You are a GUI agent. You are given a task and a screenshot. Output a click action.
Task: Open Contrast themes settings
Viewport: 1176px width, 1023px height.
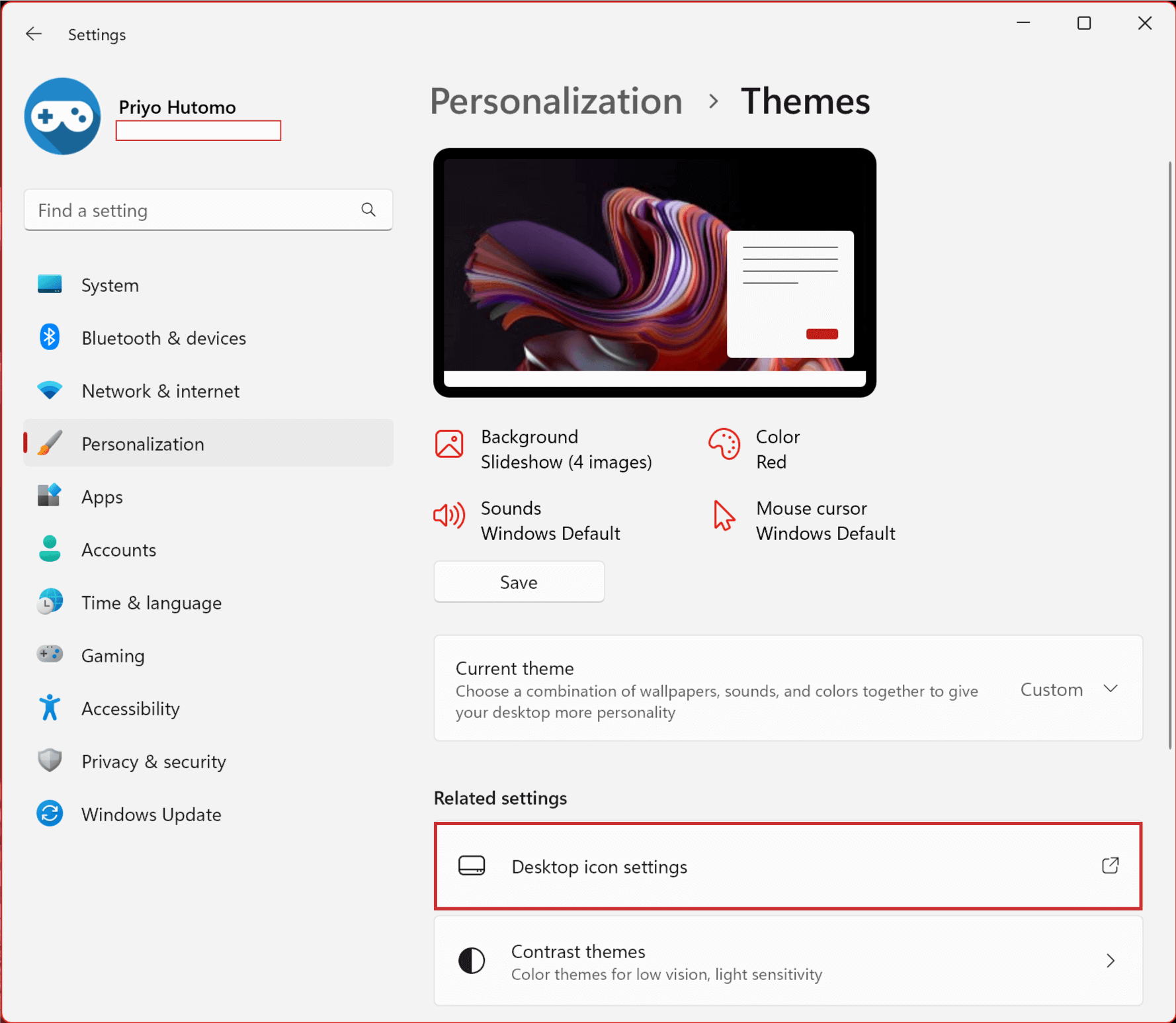click(x=788, y=961)
